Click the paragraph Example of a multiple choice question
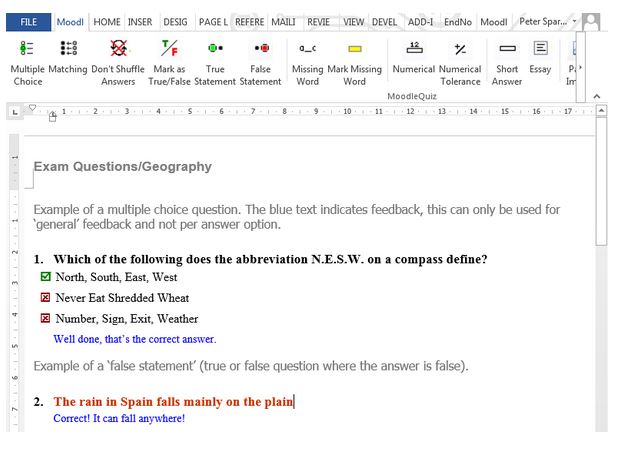Screen dimensions: 618x451 point(296,217)
